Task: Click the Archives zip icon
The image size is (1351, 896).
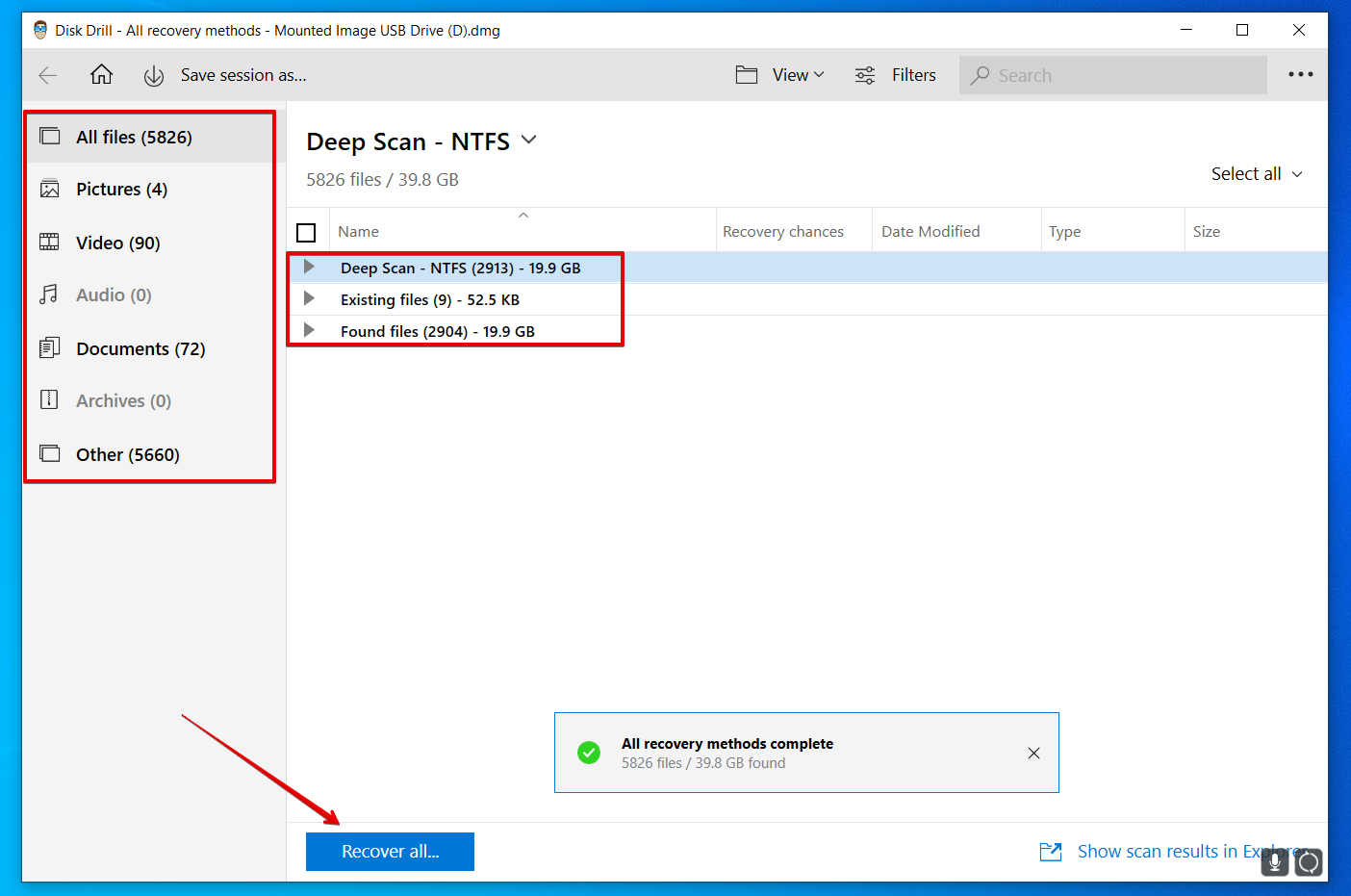Action: 49,399
